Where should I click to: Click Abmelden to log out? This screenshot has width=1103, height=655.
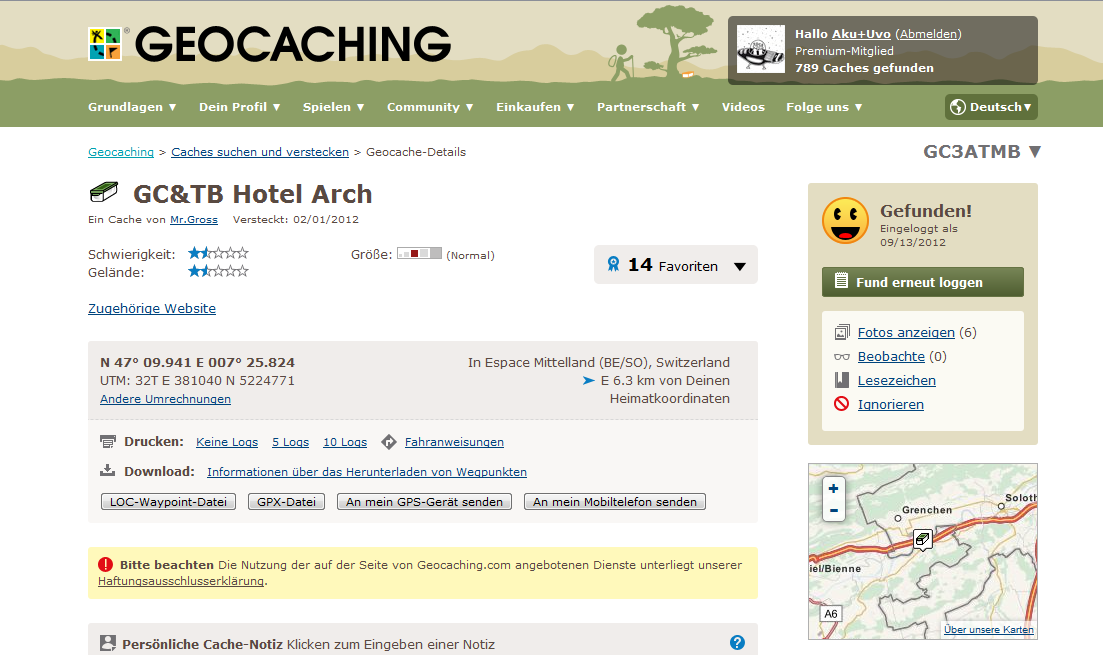[x=929, y=34]
